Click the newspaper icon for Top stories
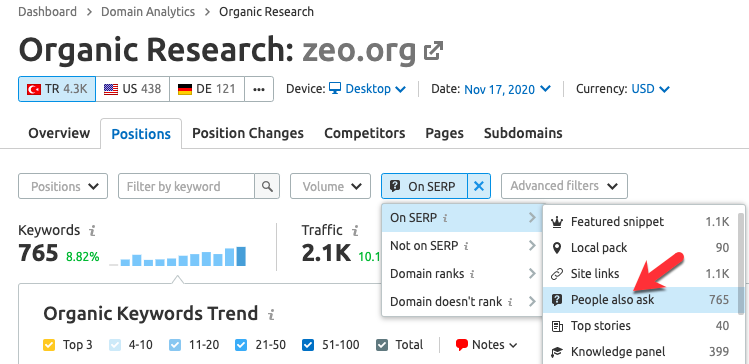749x364 pixels. pyautogui.click(x=557, y=326)
